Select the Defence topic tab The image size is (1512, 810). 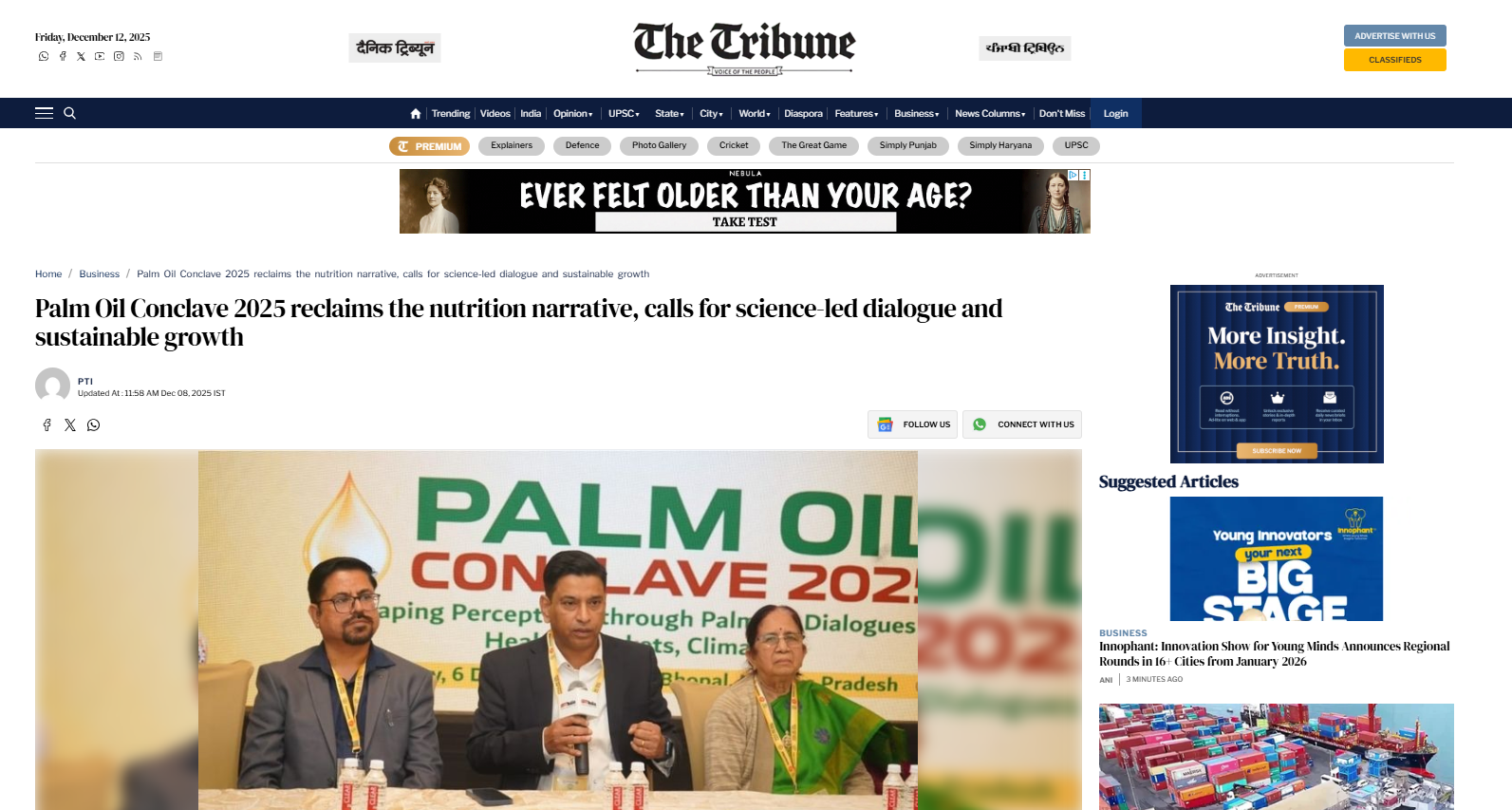(582, 145)
